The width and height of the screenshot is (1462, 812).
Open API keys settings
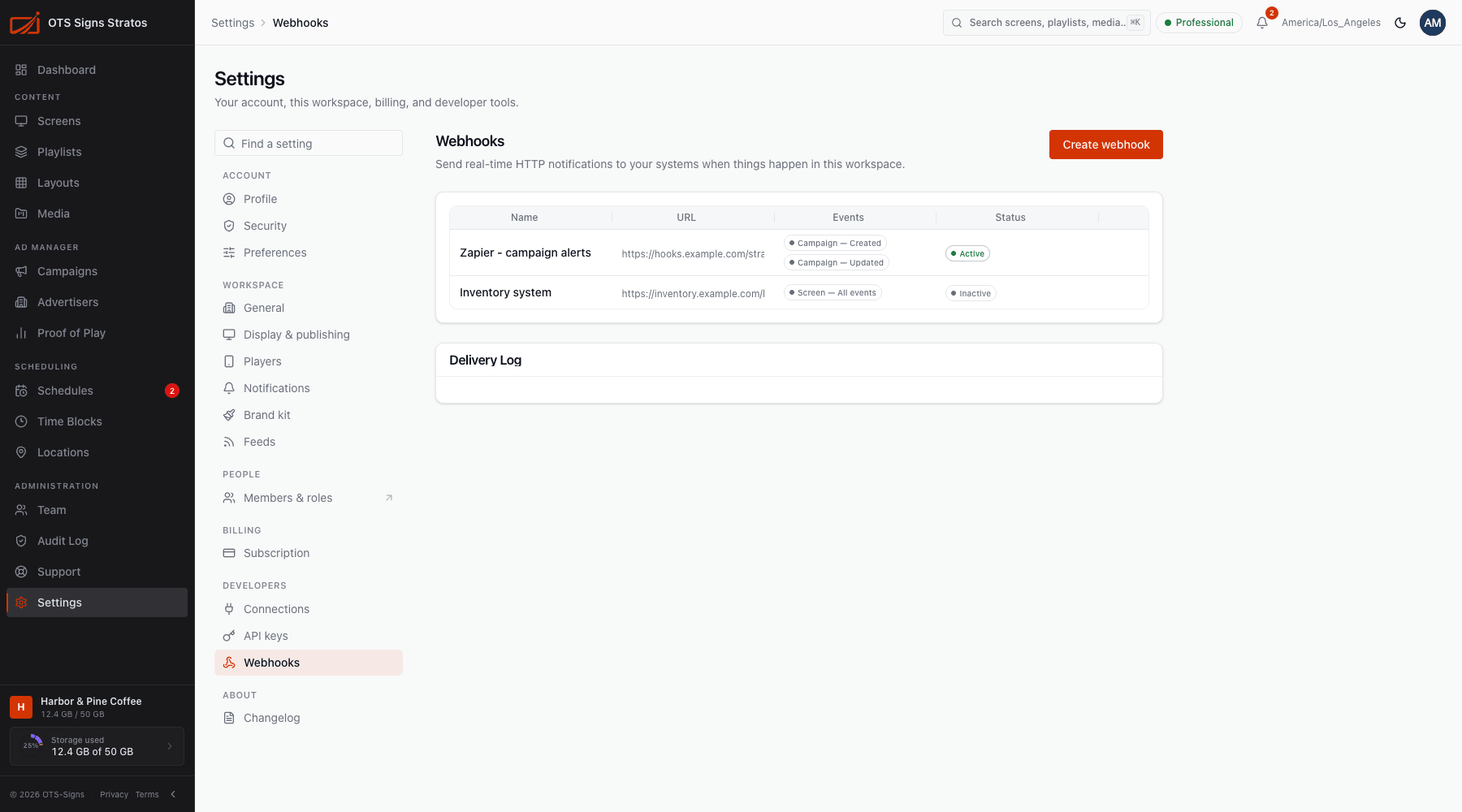click(x=309, y=636)
